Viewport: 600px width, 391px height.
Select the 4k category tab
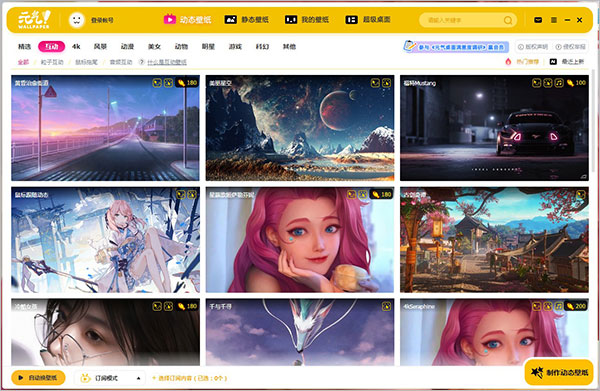pyautogui.click(x=76, y=47)
